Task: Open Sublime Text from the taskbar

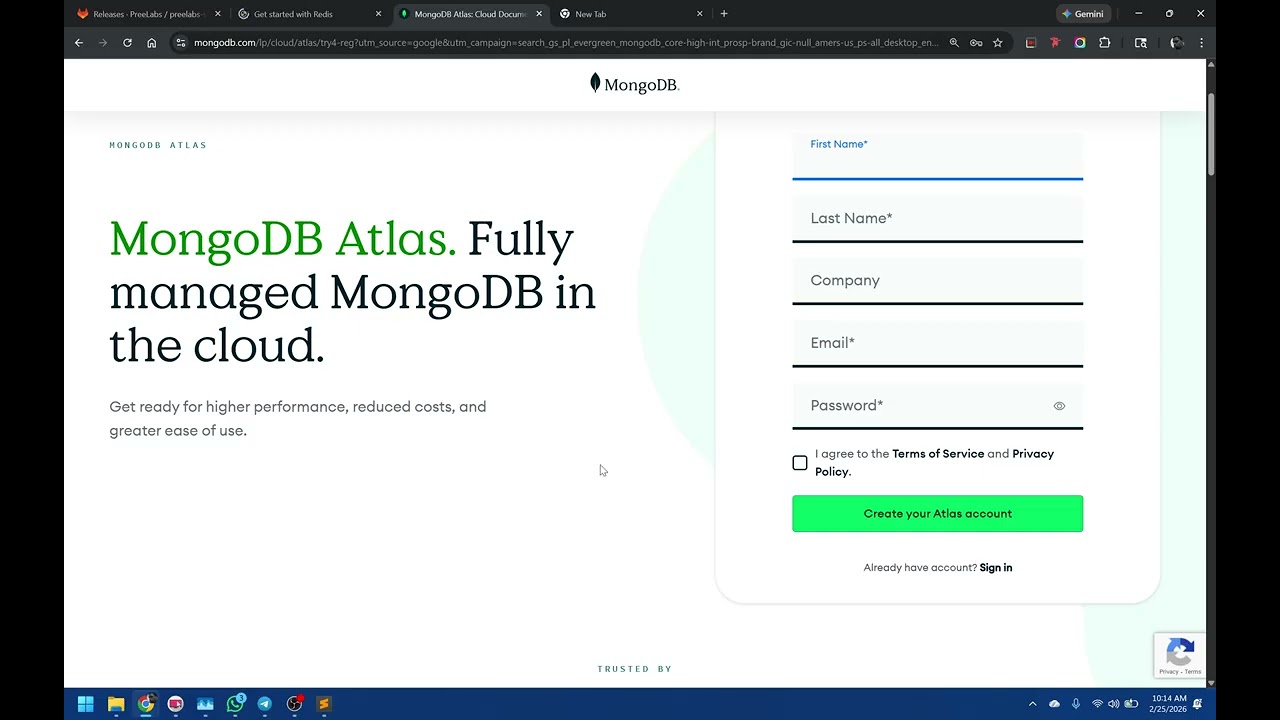Action: tap(324, 704)
